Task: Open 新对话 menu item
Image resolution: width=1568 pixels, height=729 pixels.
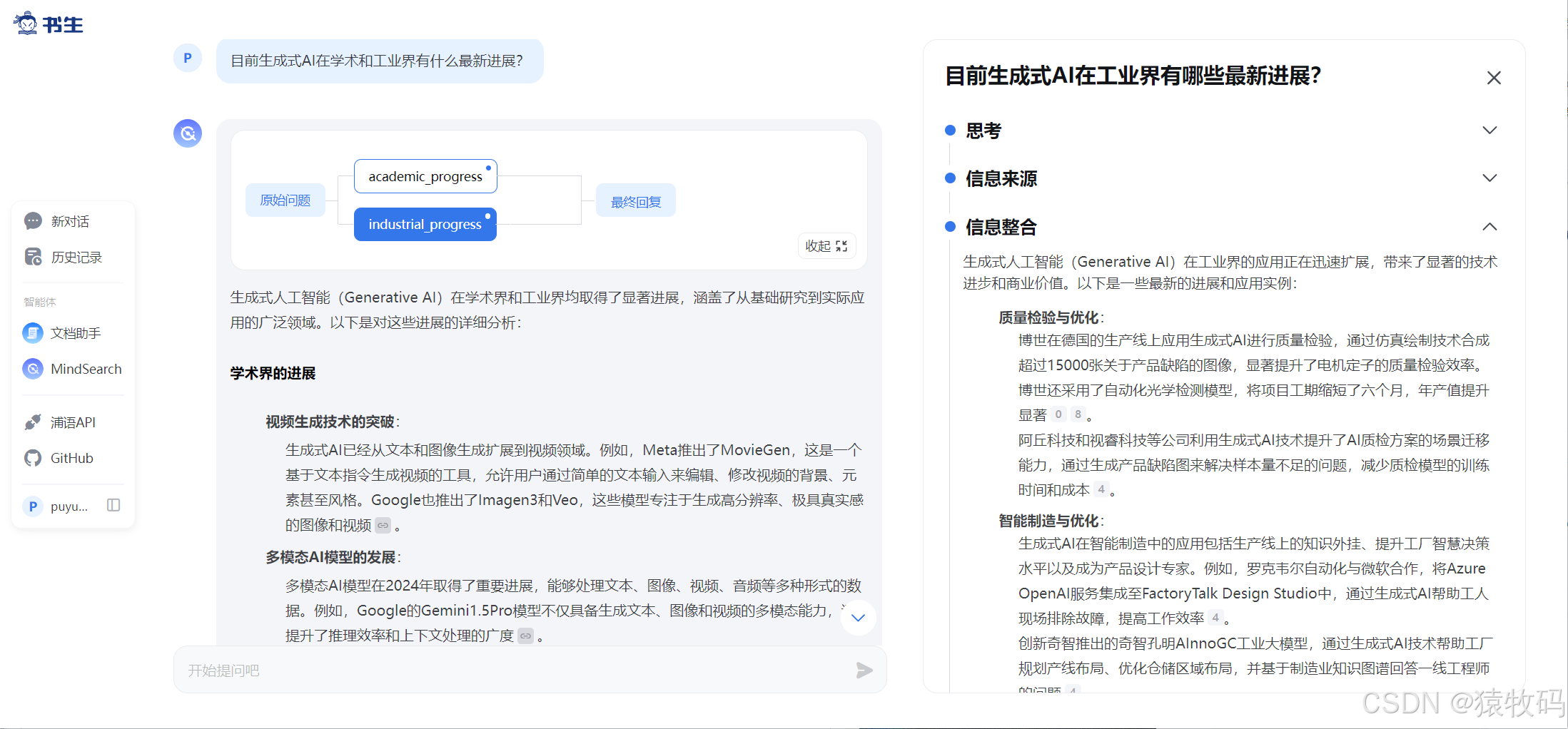Action: point(70,222)
